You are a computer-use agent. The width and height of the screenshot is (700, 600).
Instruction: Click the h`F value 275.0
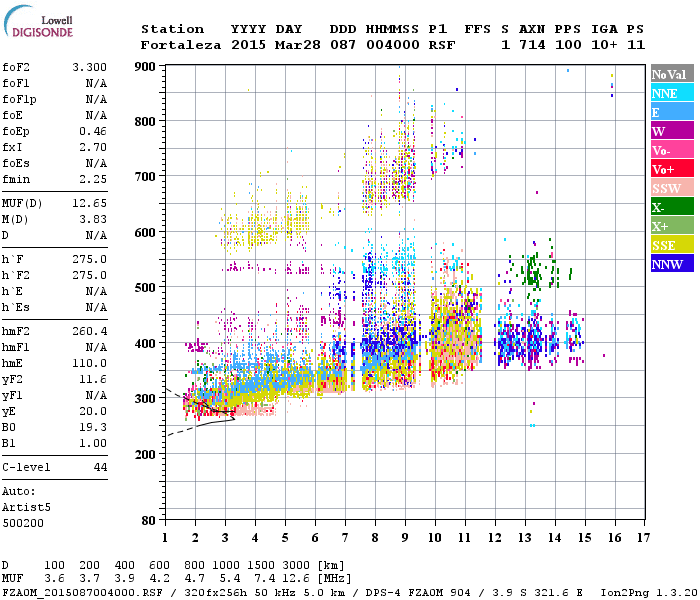coord(89,259)
